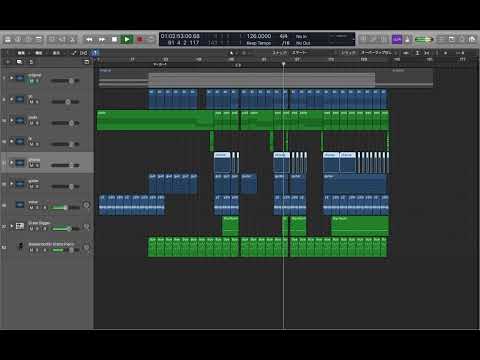Open the Library icon at toolbar left
The height and width of the screenshot is (360, 480).
click(8, 40)
